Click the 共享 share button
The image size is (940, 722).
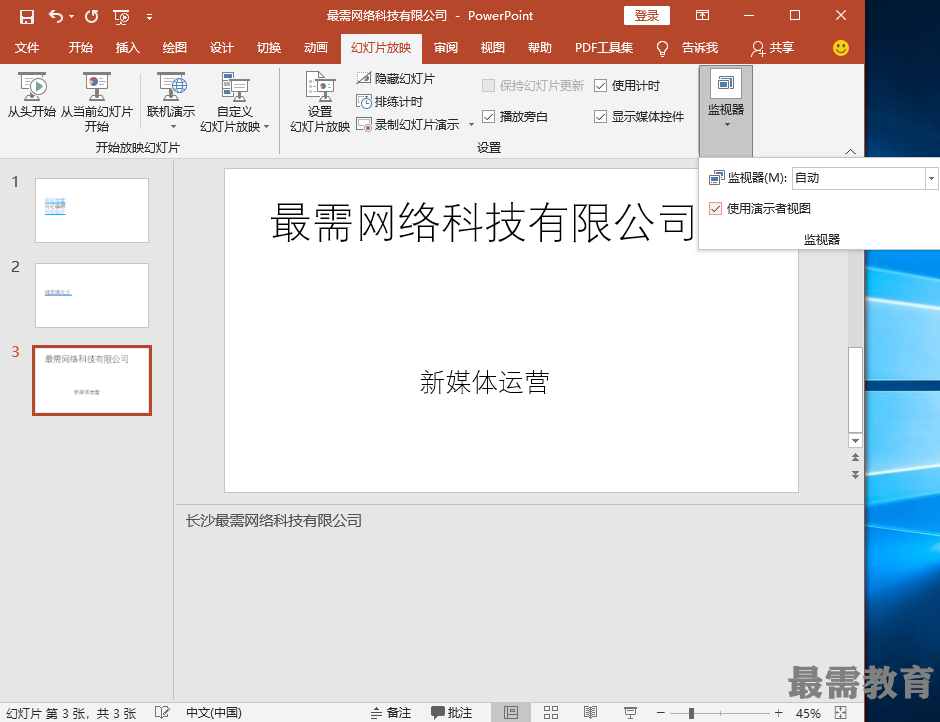772,48
